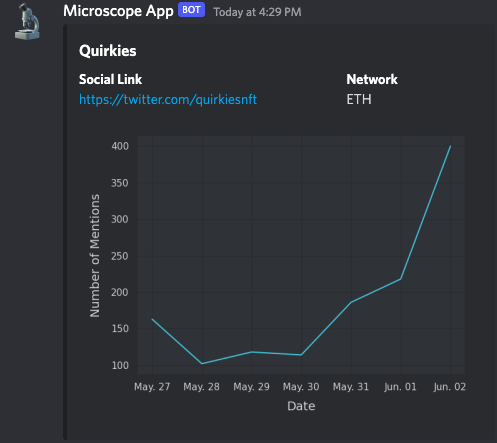
Task: Click the BOT badge next to the username
Action: [191, 10]
